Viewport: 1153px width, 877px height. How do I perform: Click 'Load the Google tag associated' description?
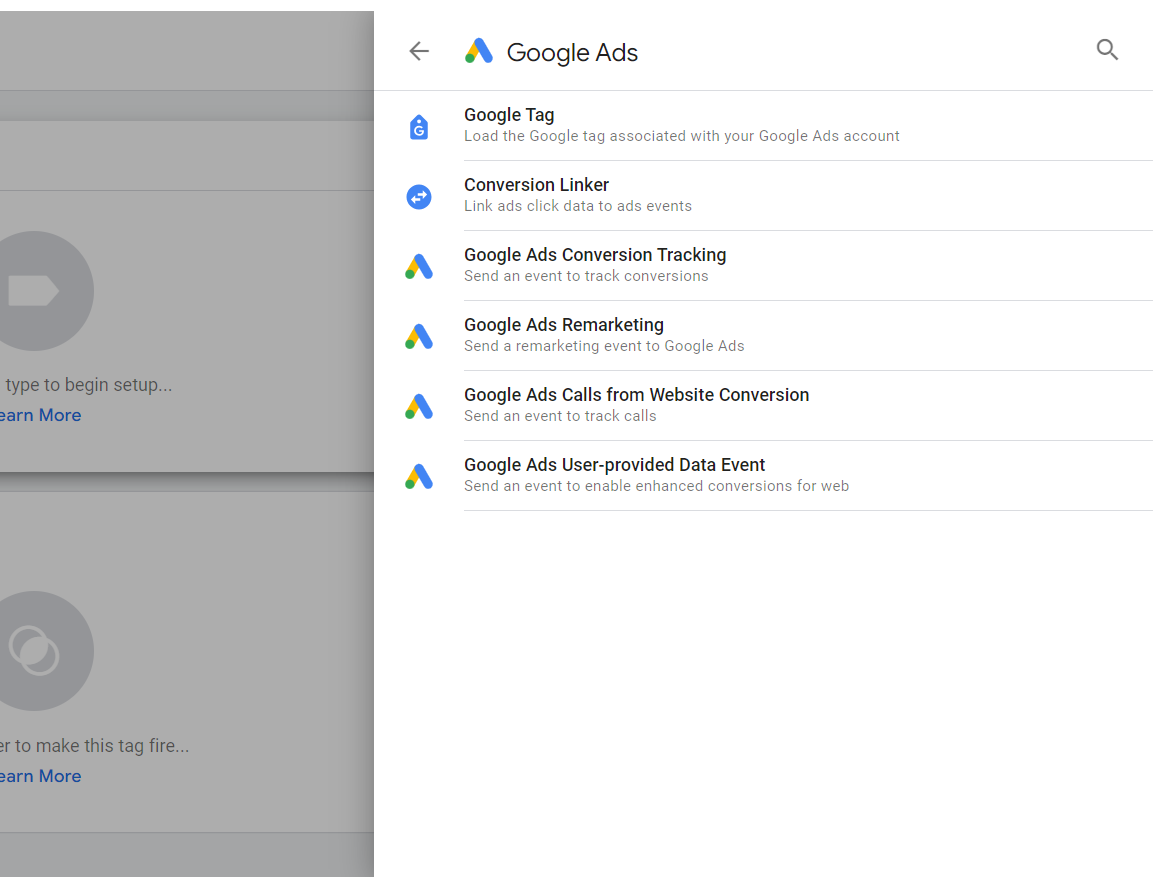pyautogui.click(x=682, y=136)
